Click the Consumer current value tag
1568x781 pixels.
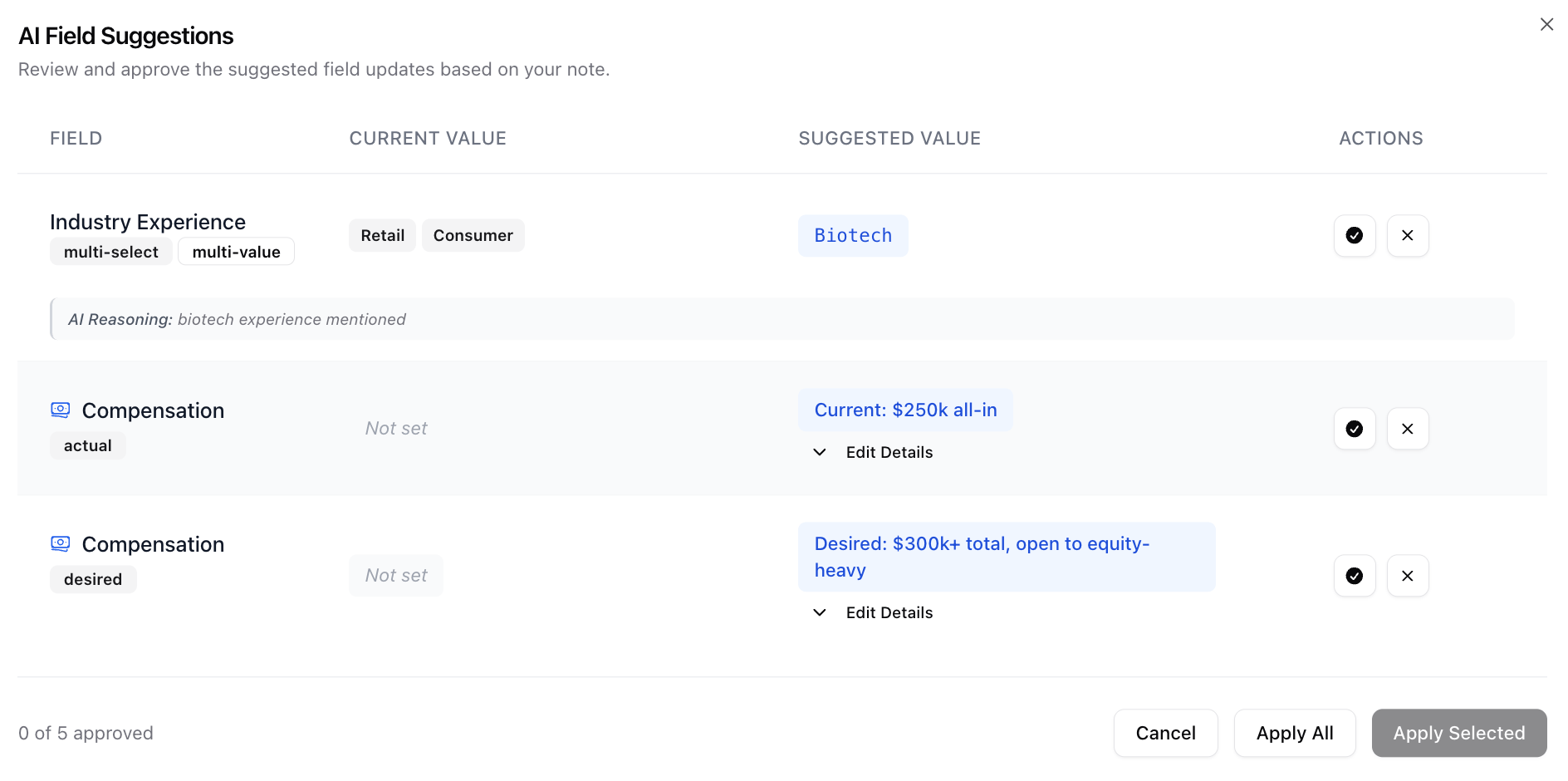pos(473,235)
